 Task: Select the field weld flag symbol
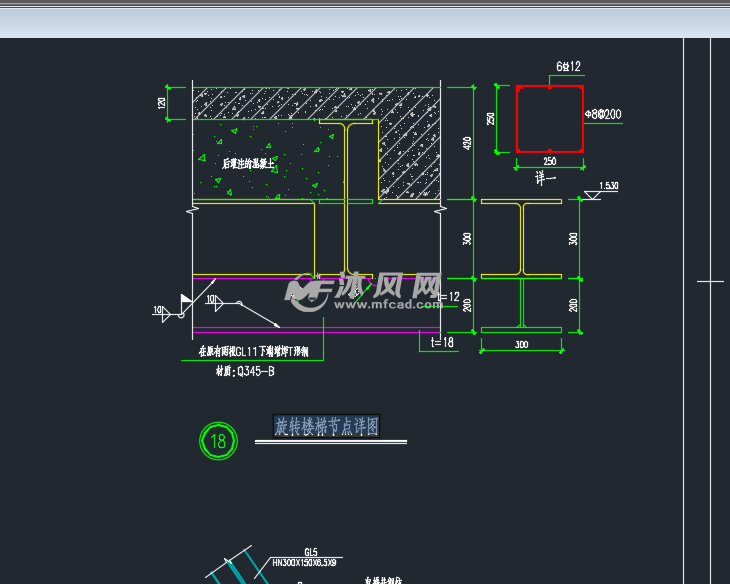186,299
